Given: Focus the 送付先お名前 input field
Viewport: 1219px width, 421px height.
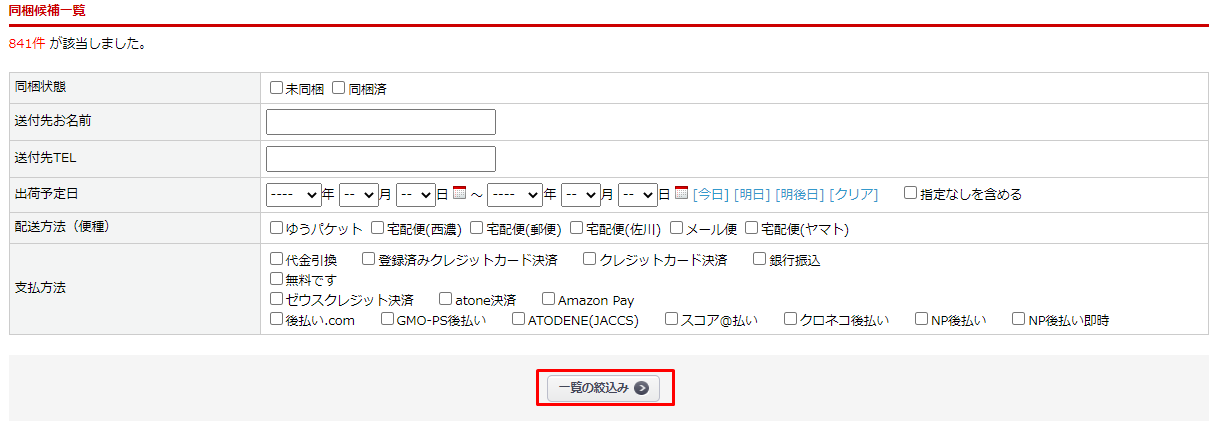Looking at the screenshot, I should 381,122.
